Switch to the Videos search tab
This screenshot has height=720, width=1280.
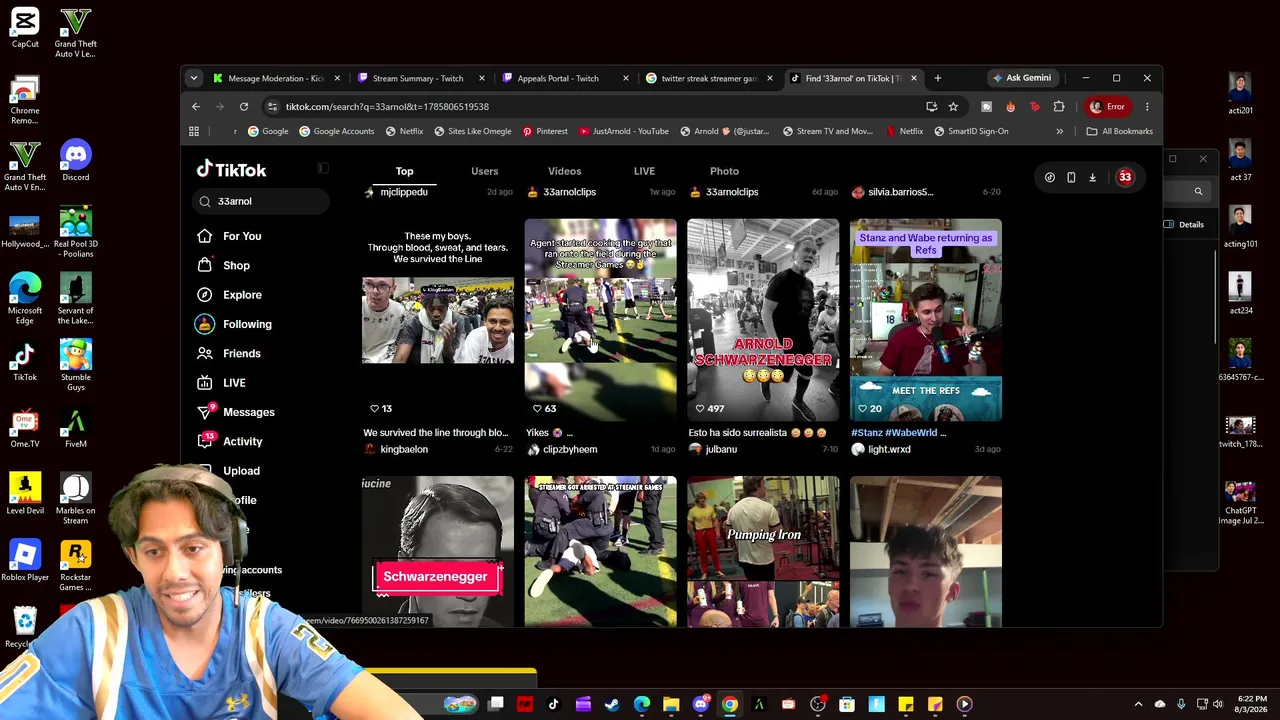[x=564, y=171]
